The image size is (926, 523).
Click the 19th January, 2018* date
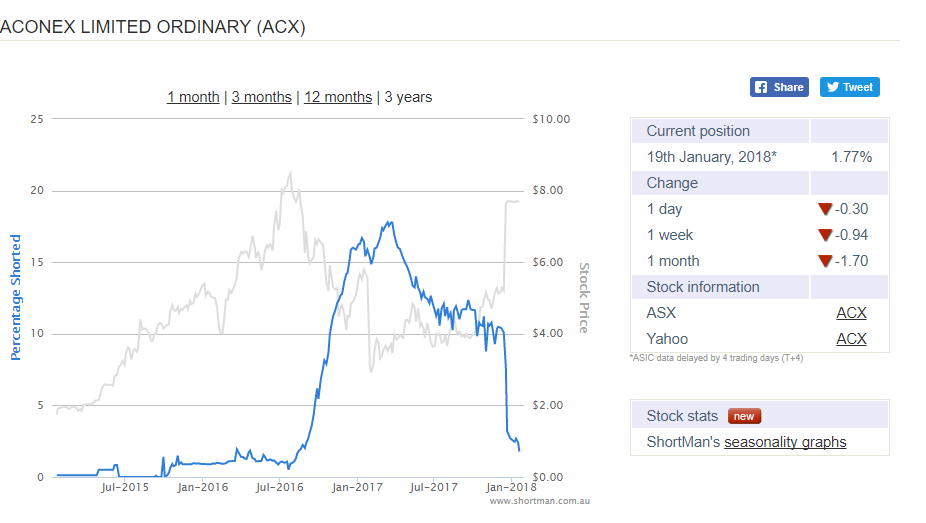712,157
